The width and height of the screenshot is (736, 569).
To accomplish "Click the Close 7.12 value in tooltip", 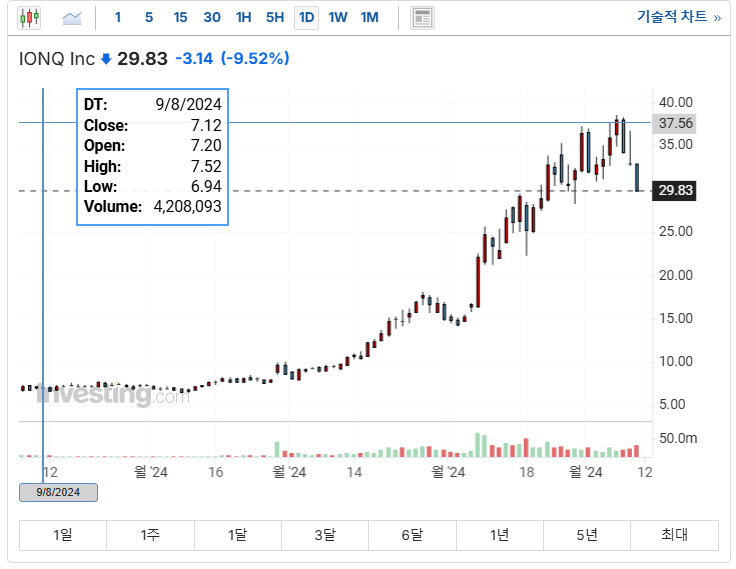I will pyautogui.click(x=206, y=125).
